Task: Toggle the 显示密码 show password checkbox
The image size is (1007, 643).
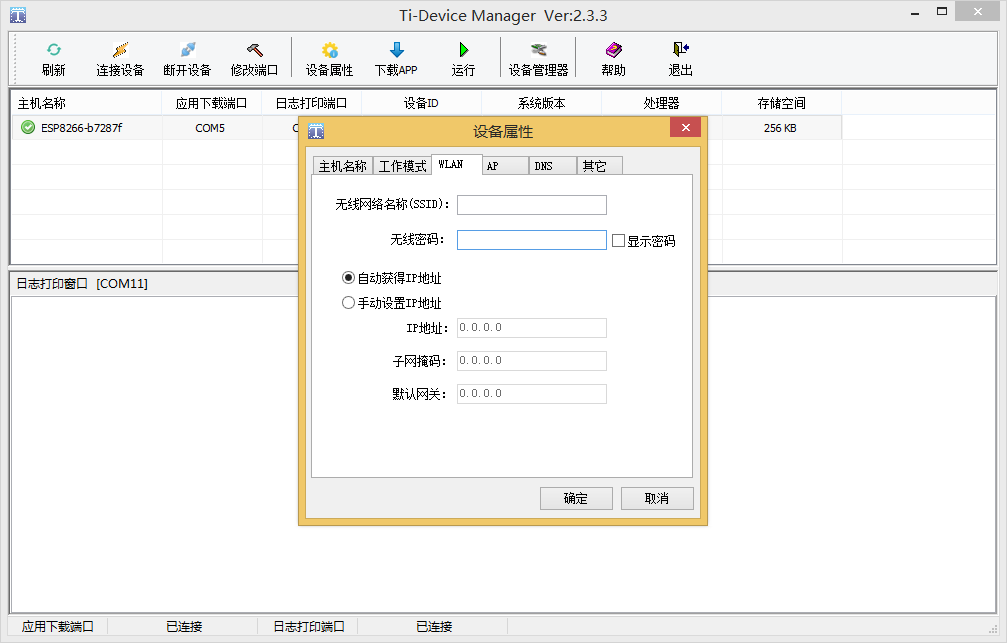Action: (x=618, y=241)
